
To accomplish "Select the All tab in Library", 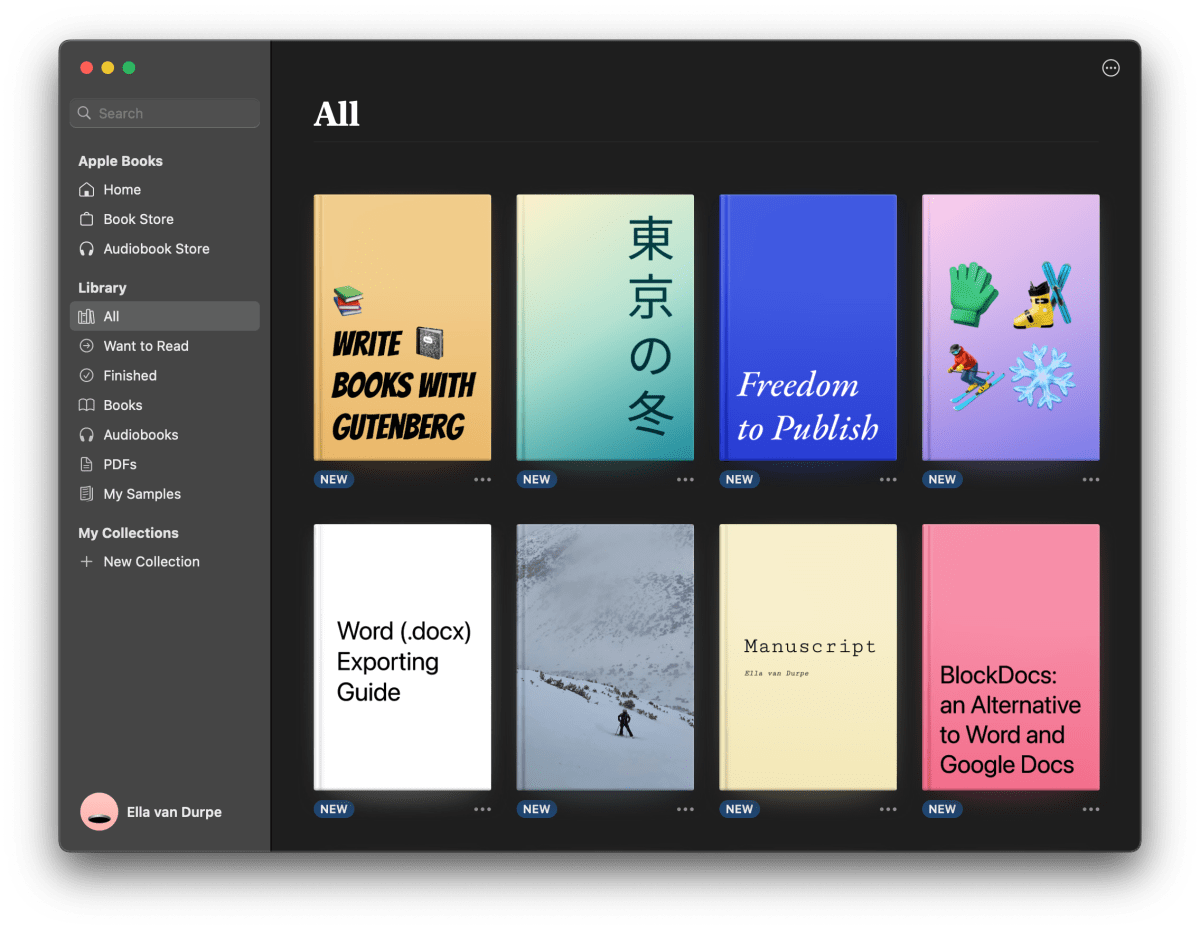I will 111,315.
